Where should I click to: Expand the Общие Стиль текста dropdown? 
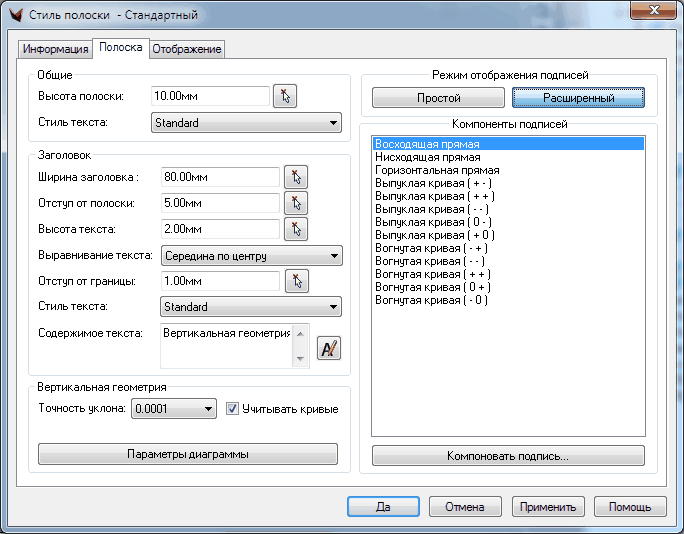point(246,123)
